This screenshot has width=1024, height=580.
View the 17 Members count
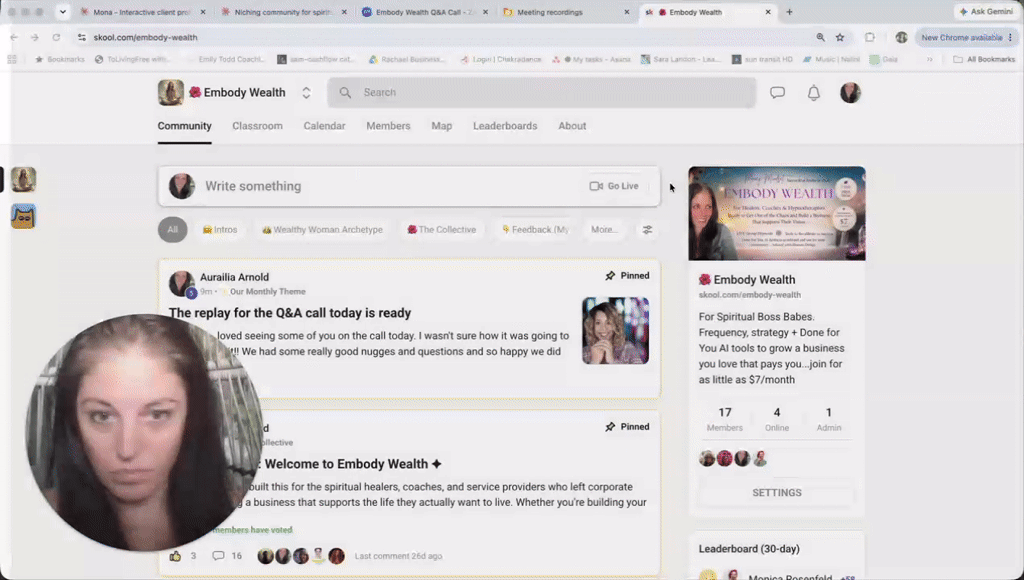725,419
